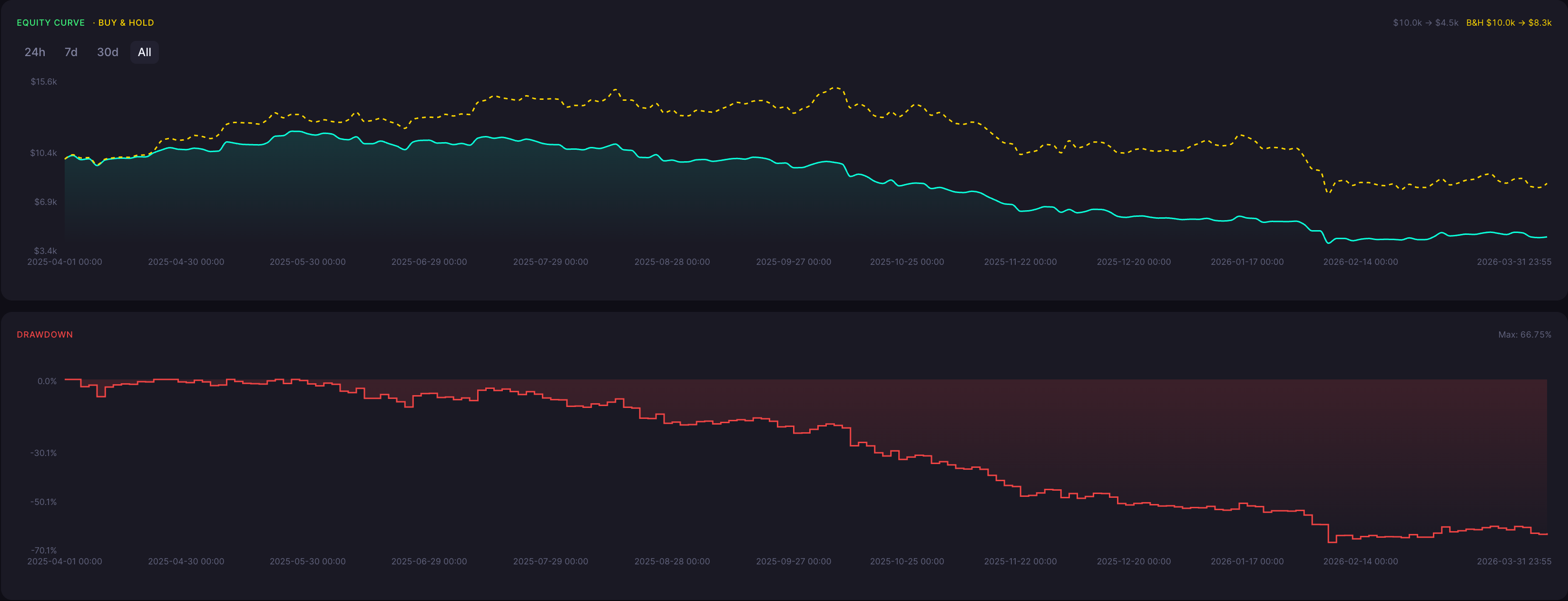
Task: Click equity chart 2026-03-31 23:55 date label
Action: pyautogui.click(x=1514, y=262)
